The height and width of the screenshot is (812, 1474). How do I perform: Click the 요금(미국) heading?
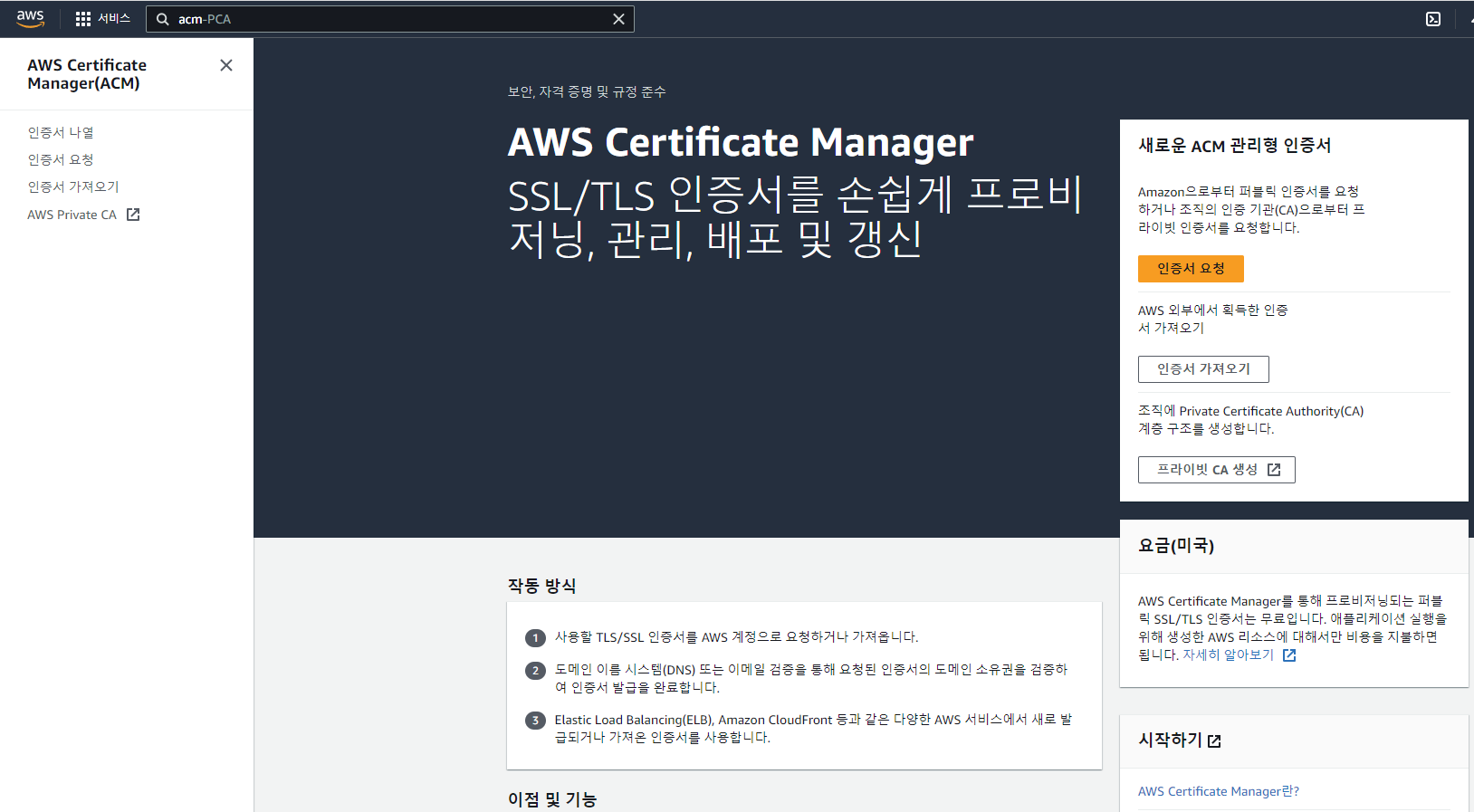point(1176,545)
